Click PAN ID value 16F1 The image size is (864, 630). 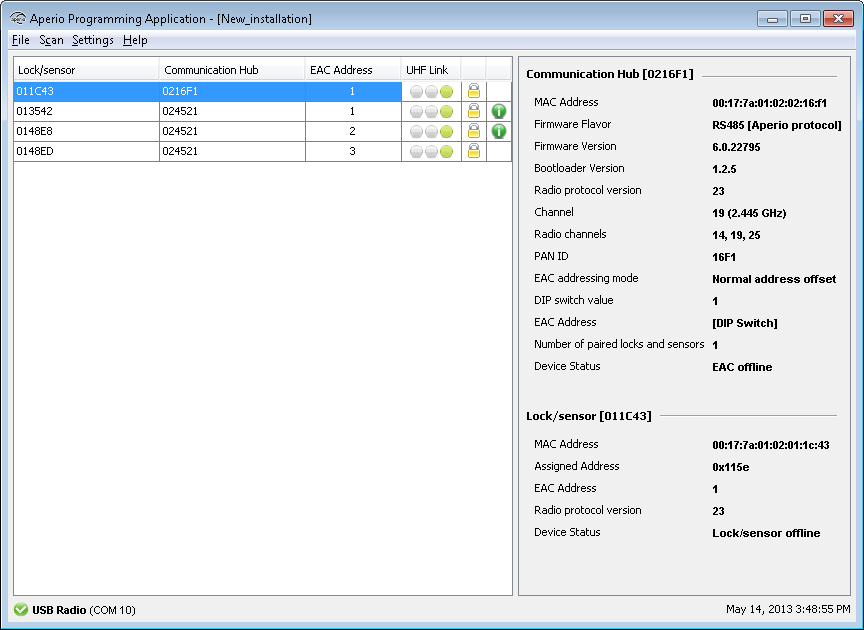(724, 257)
